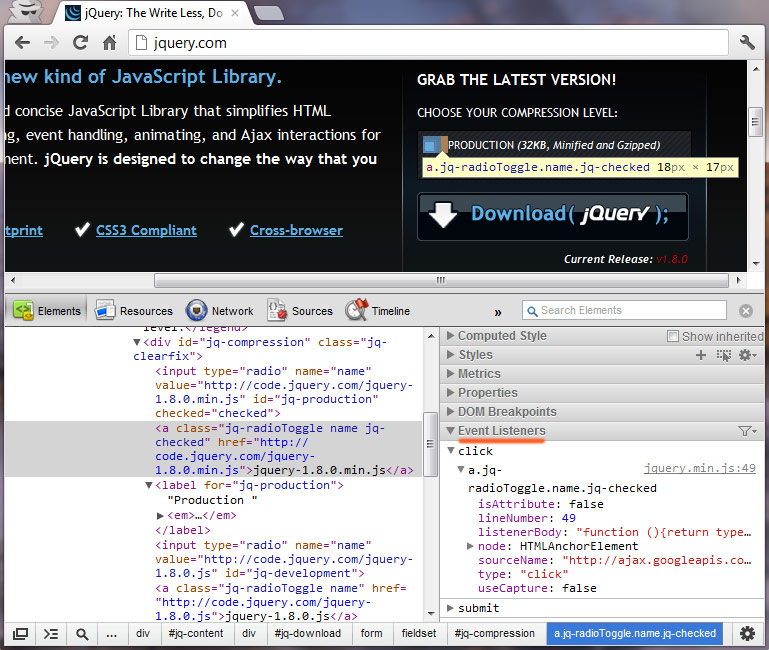
Task: Show the console icon button
Action: [51, 634]
